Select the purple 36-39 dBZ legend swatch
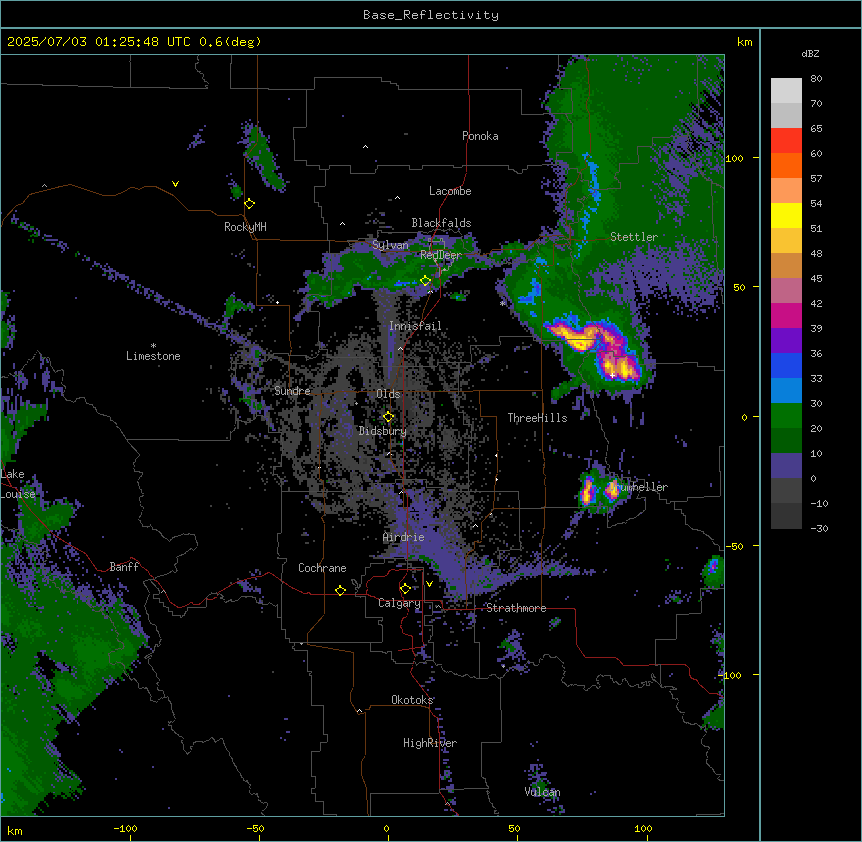 pyautogui.click(x=786, y=341)
